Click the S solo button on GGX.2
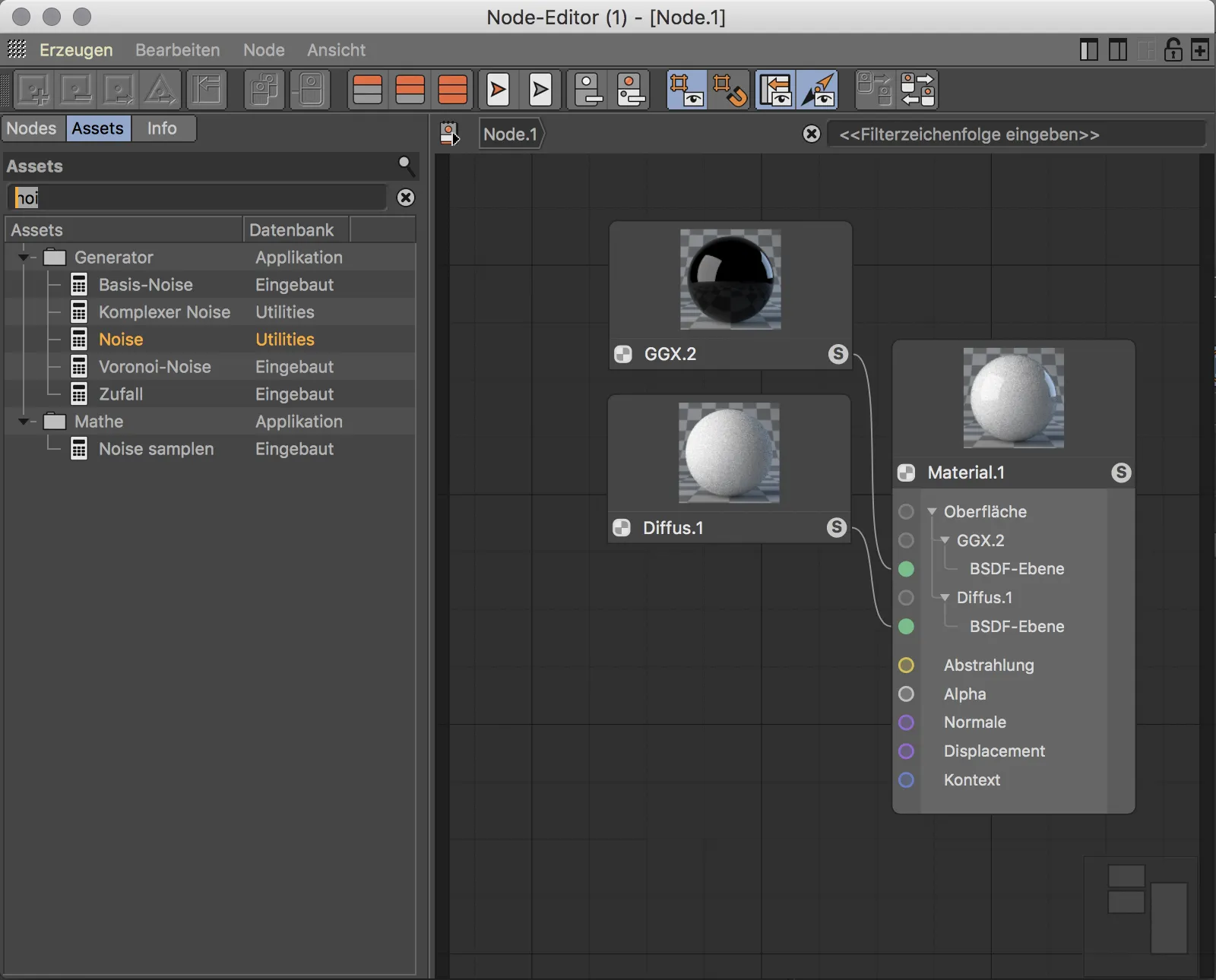Image resolution: width=1216 pixels, height=980 pixels. (838, 354)
